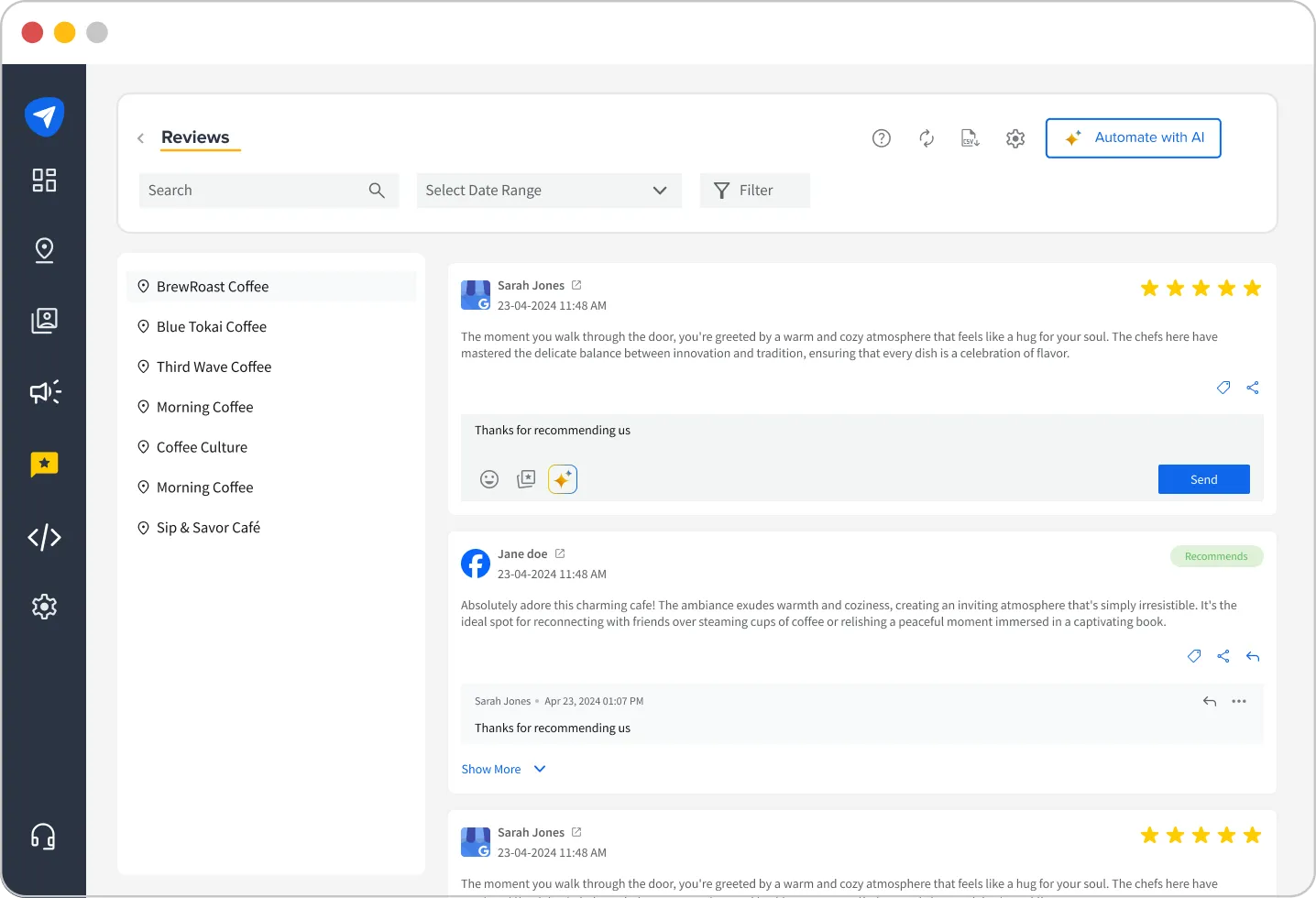Refresh the reviews list

(x=926, y=137)
